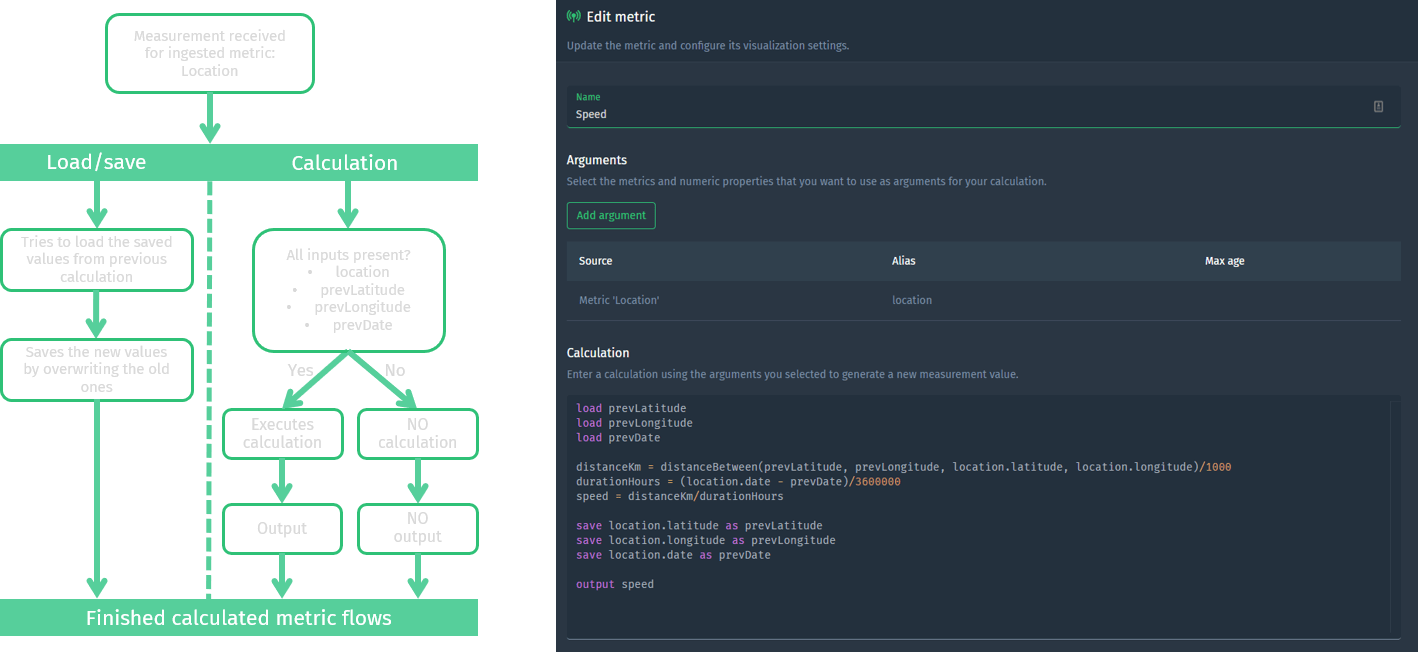Click the save location.date as prevDate line
The width and height of the screenshot is (1418, 652).
click(x=673, y=555)
